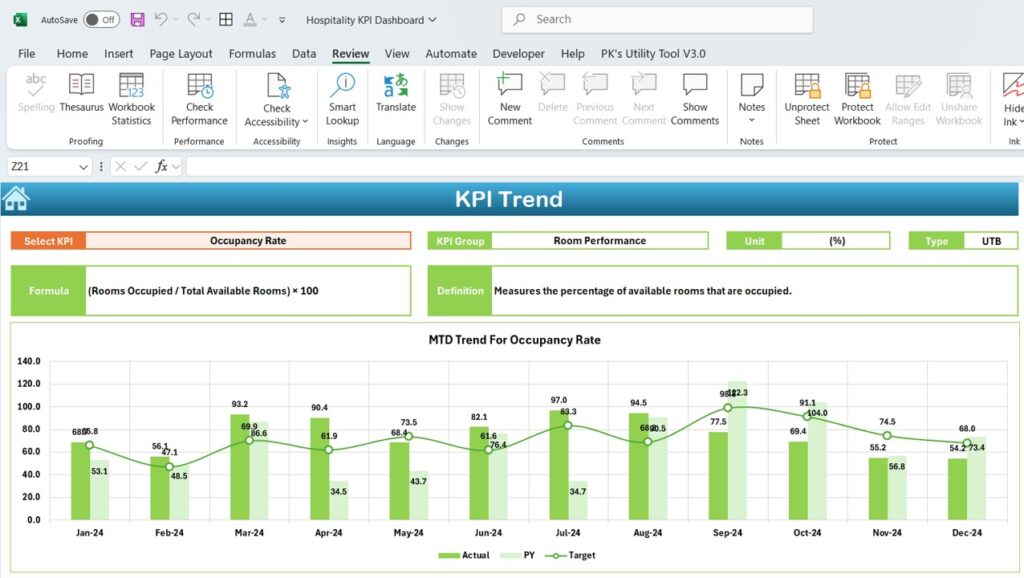The height and width of the screenshot is (578, 1024).
Task: Open the Help tab
Action: (x=573, y=54)
